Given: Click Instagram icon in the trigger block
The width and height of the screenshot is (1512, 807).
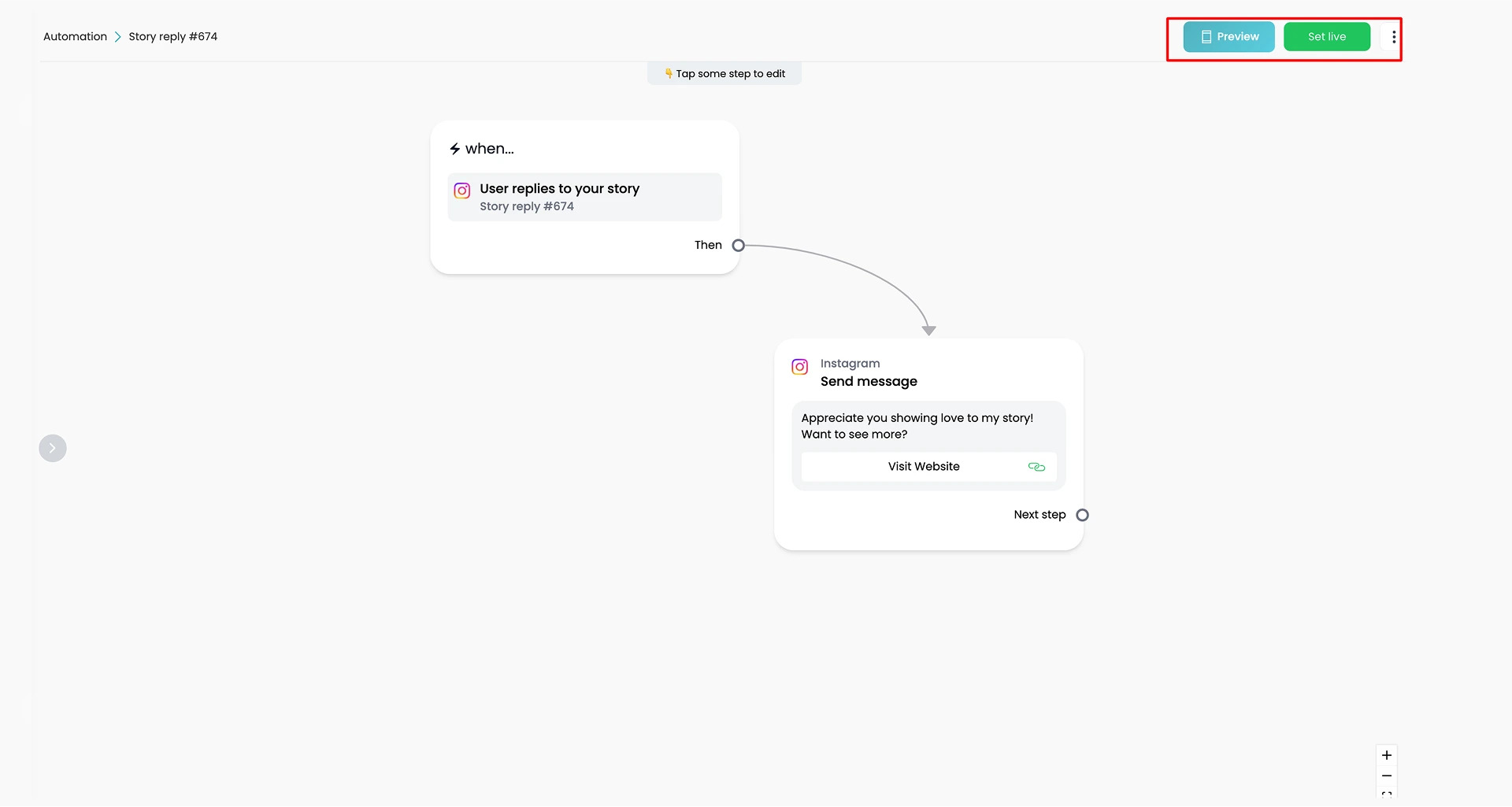Looking at the screenshot, I should (x=462, y=191).
